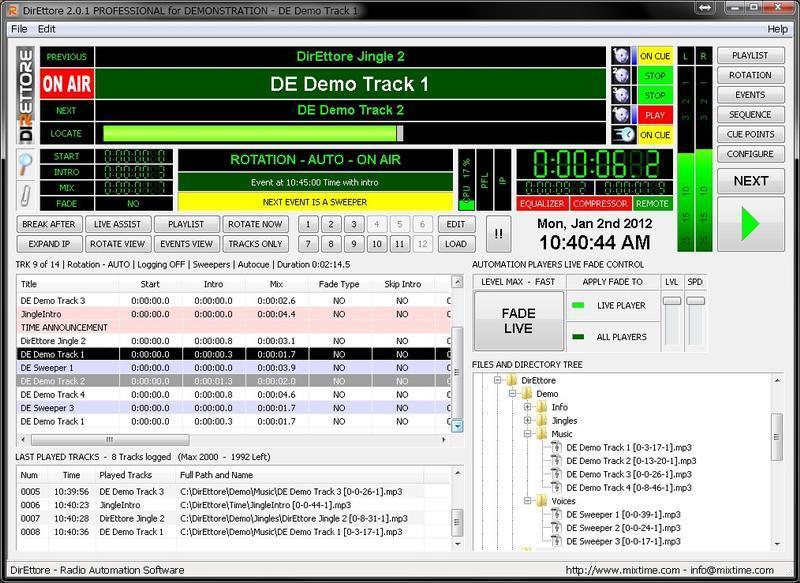The width and height of the screenshot is (800, 583).
Task: Click the upper green STOP status, under the first ON CUE
Action: click(x=655, y=76)
